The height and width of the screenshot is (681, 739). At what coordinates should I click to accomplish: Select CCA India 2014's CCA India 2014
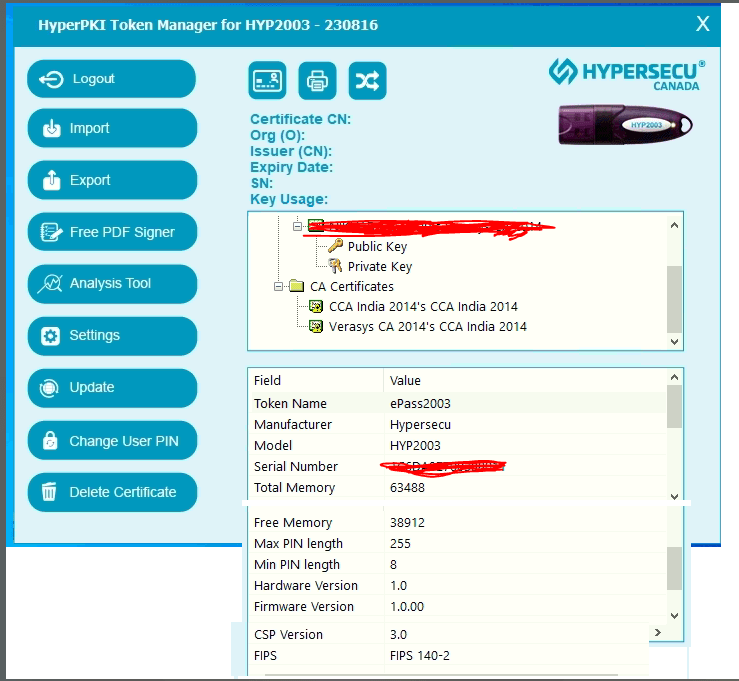click(x=423, y=307)
